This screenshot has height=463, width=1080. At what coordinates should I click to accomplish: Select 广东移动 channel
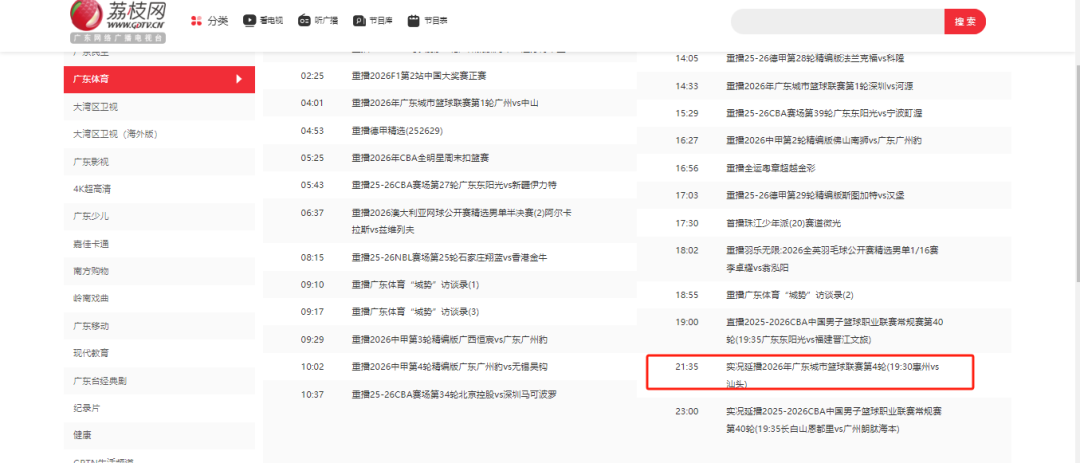[x=159, y=326]
